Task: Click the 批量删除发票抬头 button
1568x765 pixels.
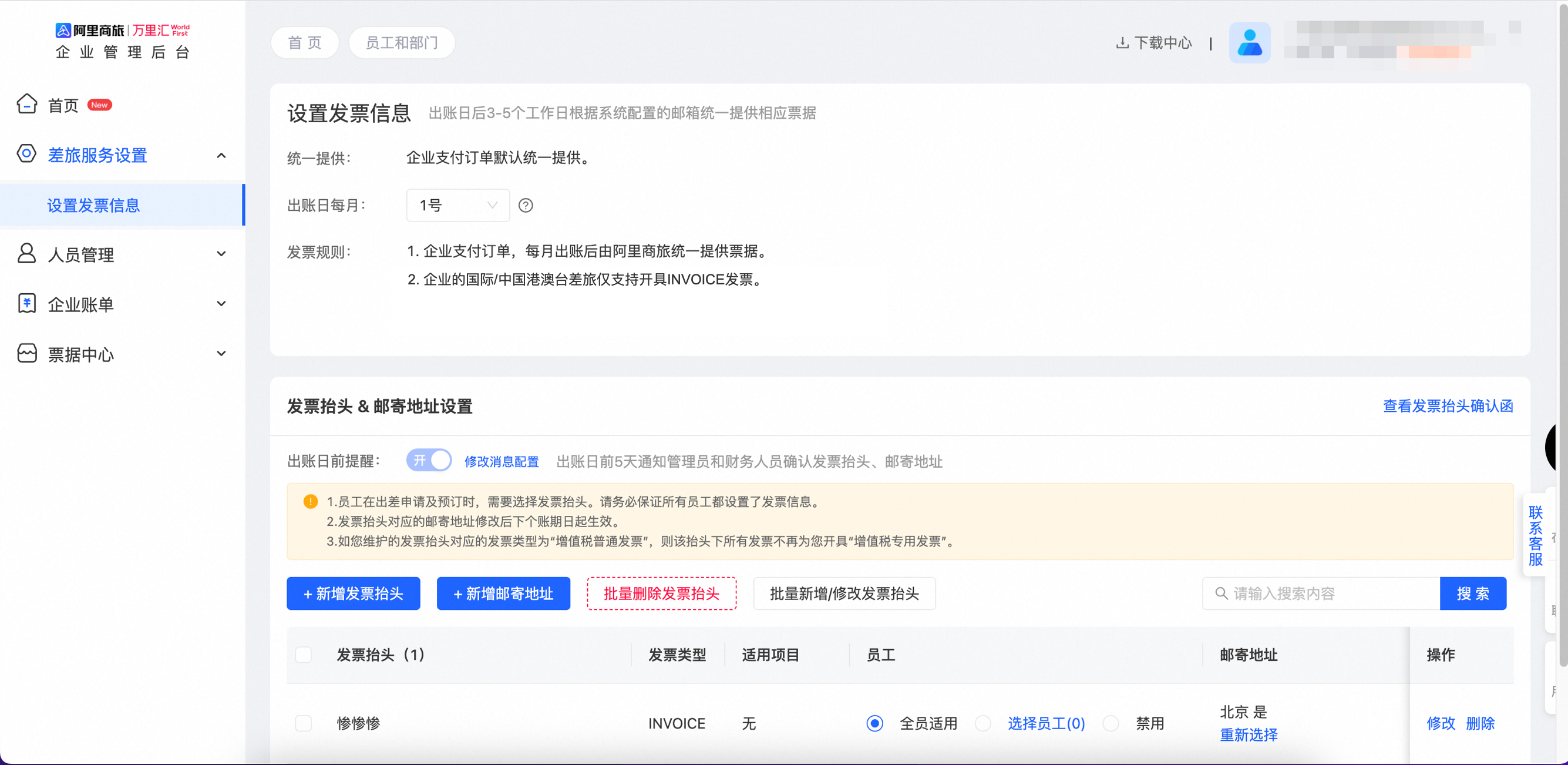Action: point(661,593)
